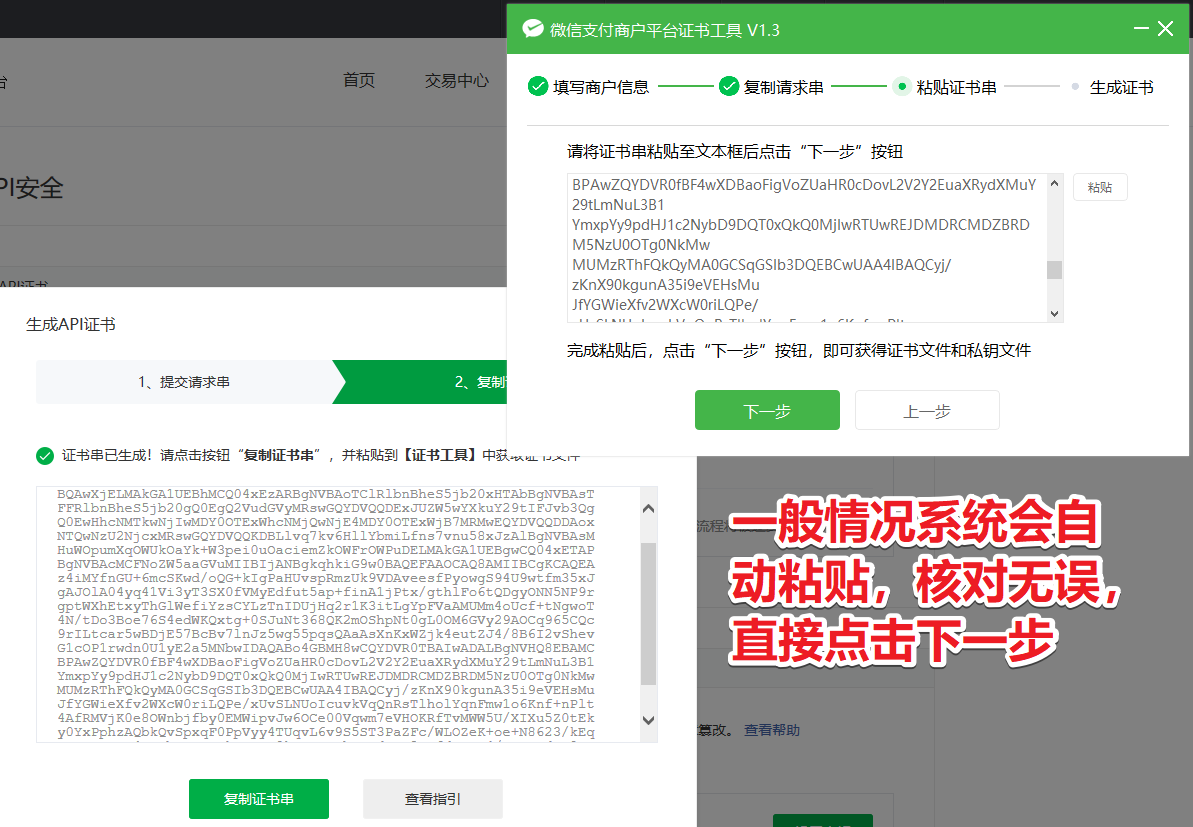Click the window title 微信支付商户平台证书工具 V1.3
This screenshot has width=1193, height=827.
[665, 30]
